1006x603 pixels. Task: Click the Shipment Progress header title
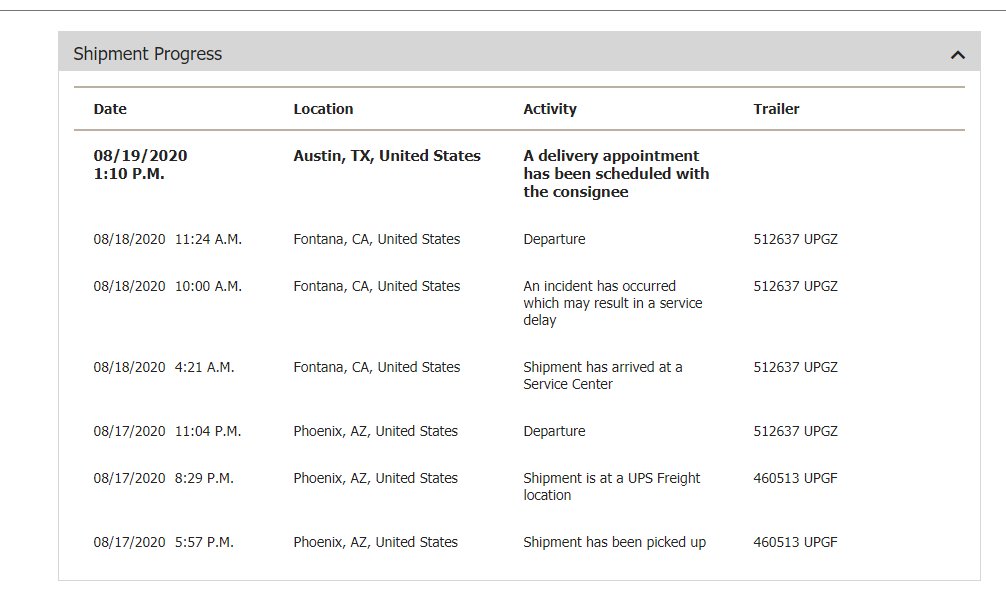148,54
